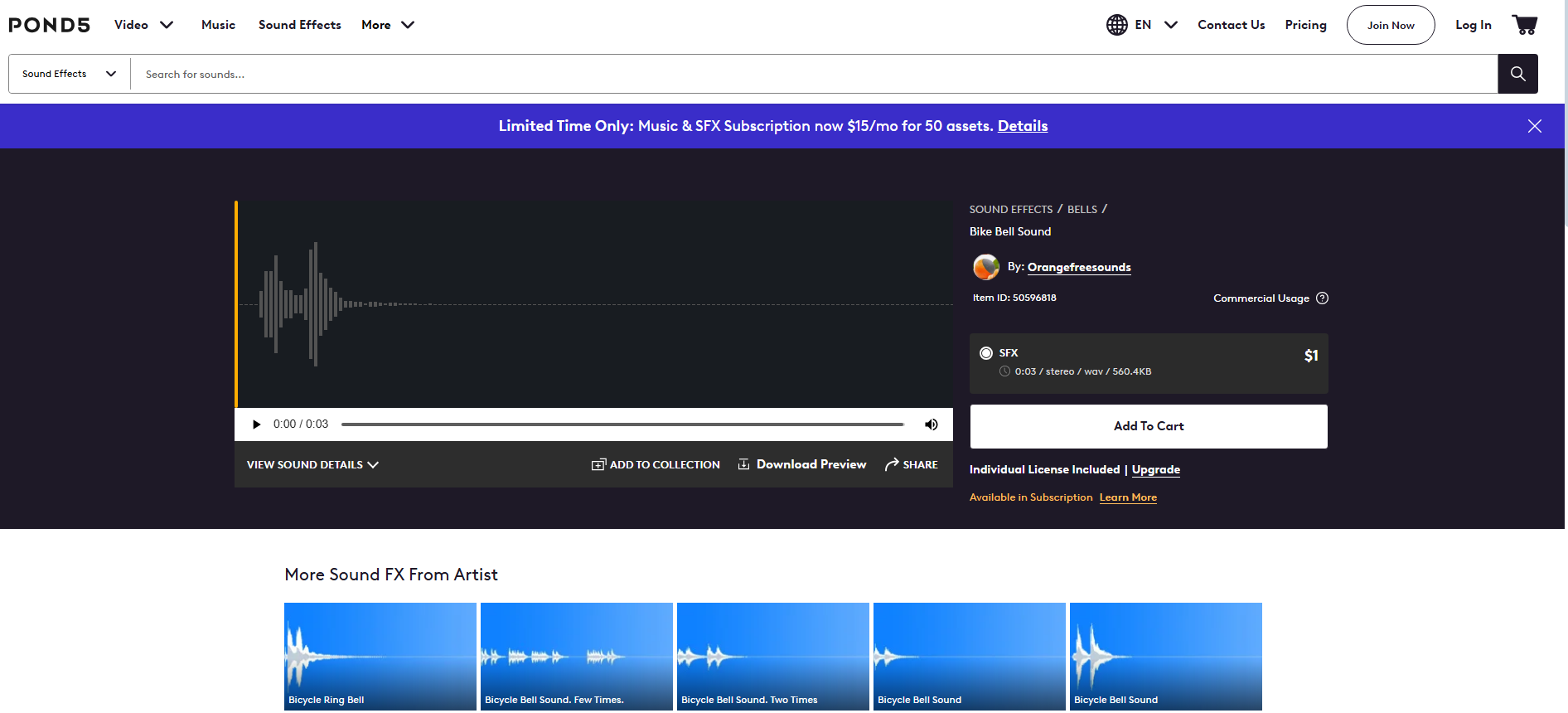The image size is (1568, 713).
Task: Click the More Sound FX From Artist heading
Action: tap(391, 575)
